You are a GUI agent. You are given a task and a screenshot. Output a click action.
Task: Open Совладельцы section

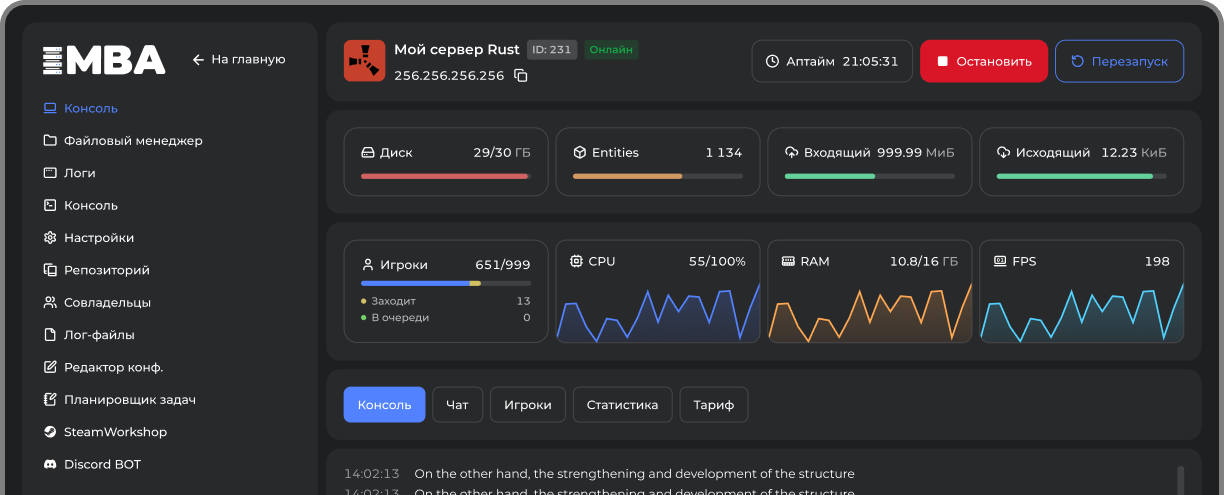107,302
